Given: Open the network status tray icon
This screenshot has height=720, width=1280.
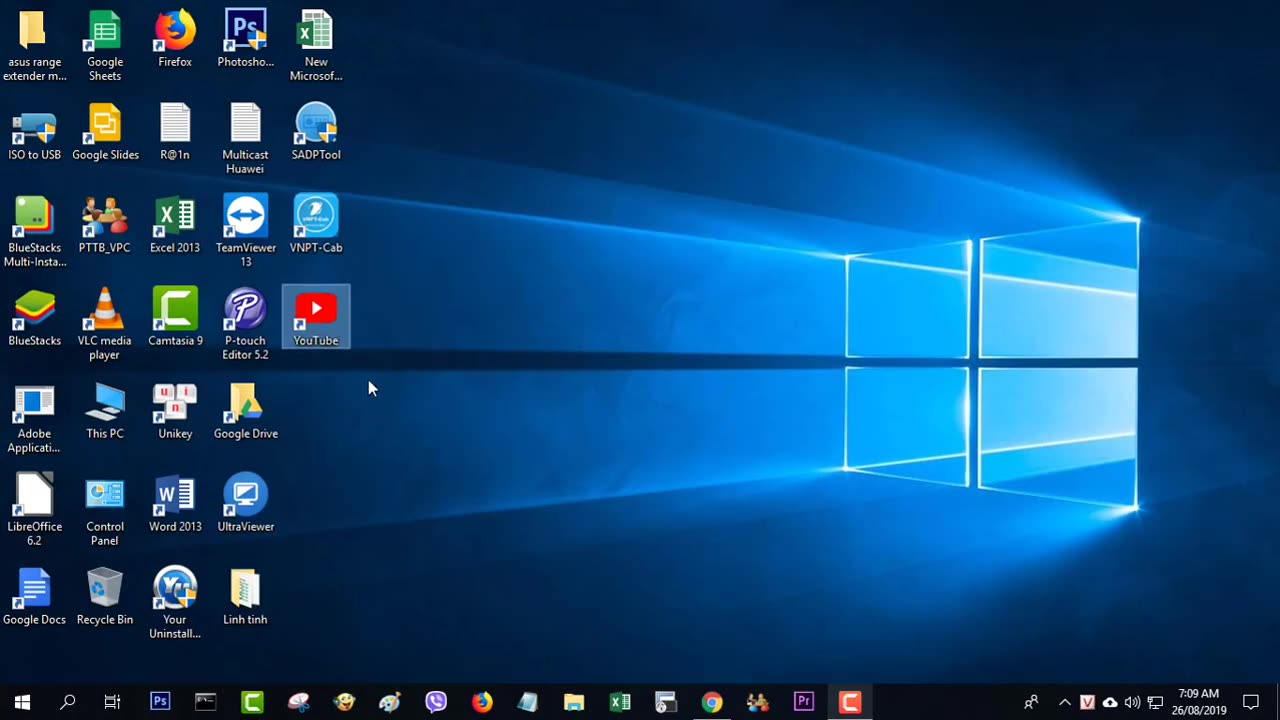Looking at the screenshot, I should tap(1155, 702).
